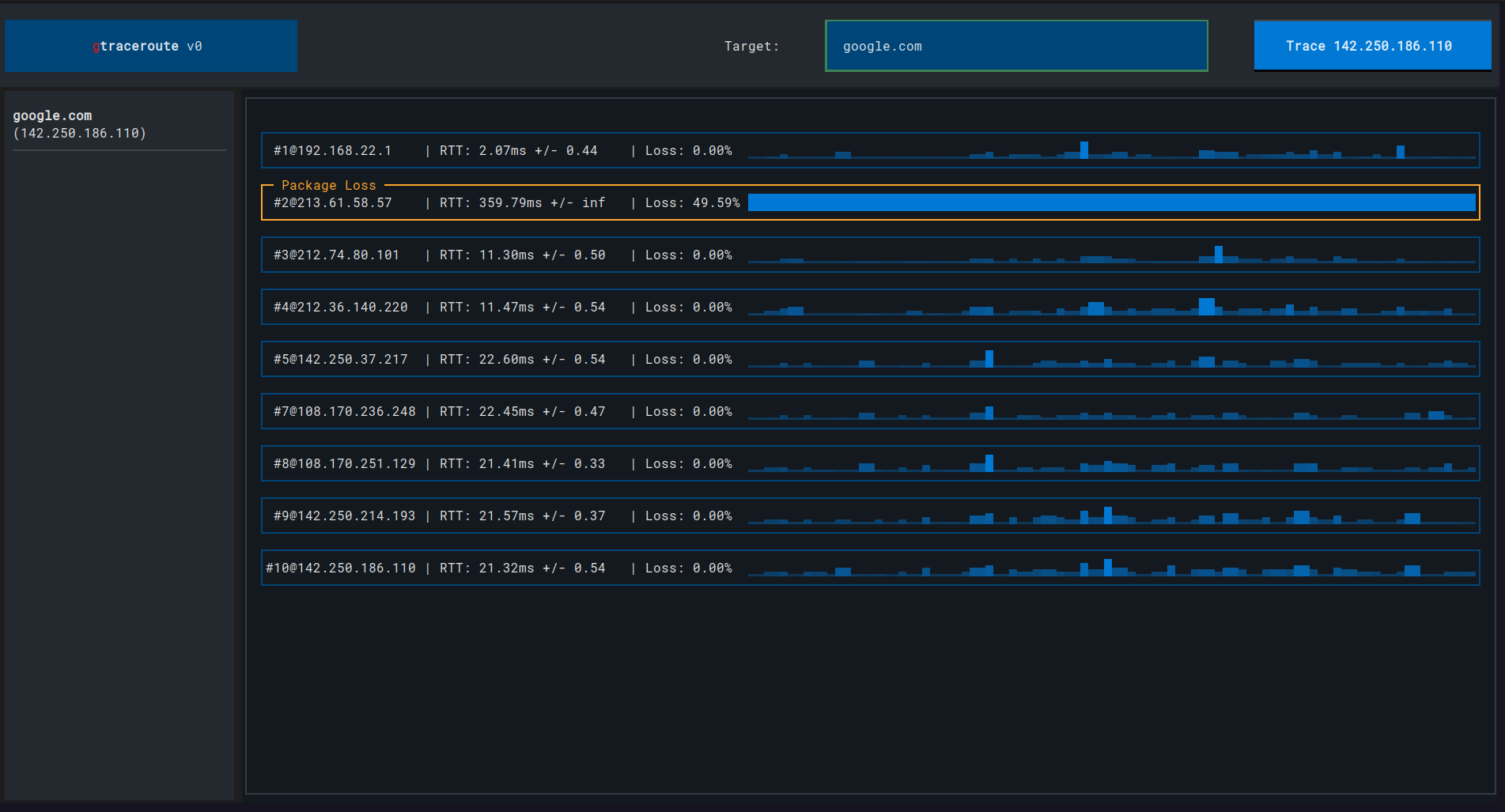Click Loss: 0.00% of hop #8
This screenshot has width=1505, height=812.
coord(689,463)
